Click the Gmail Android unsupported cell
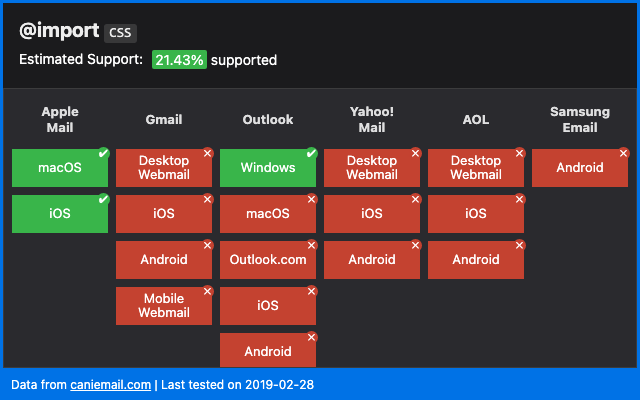The width and height of the screenshot is (640, 400). pos(164,260)
